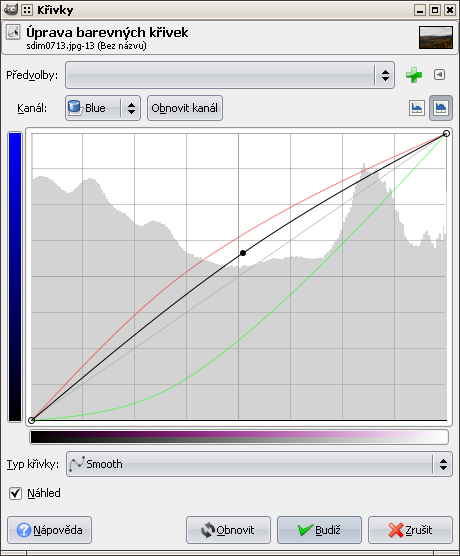Click the window menu grip icon

coord(27,10)
